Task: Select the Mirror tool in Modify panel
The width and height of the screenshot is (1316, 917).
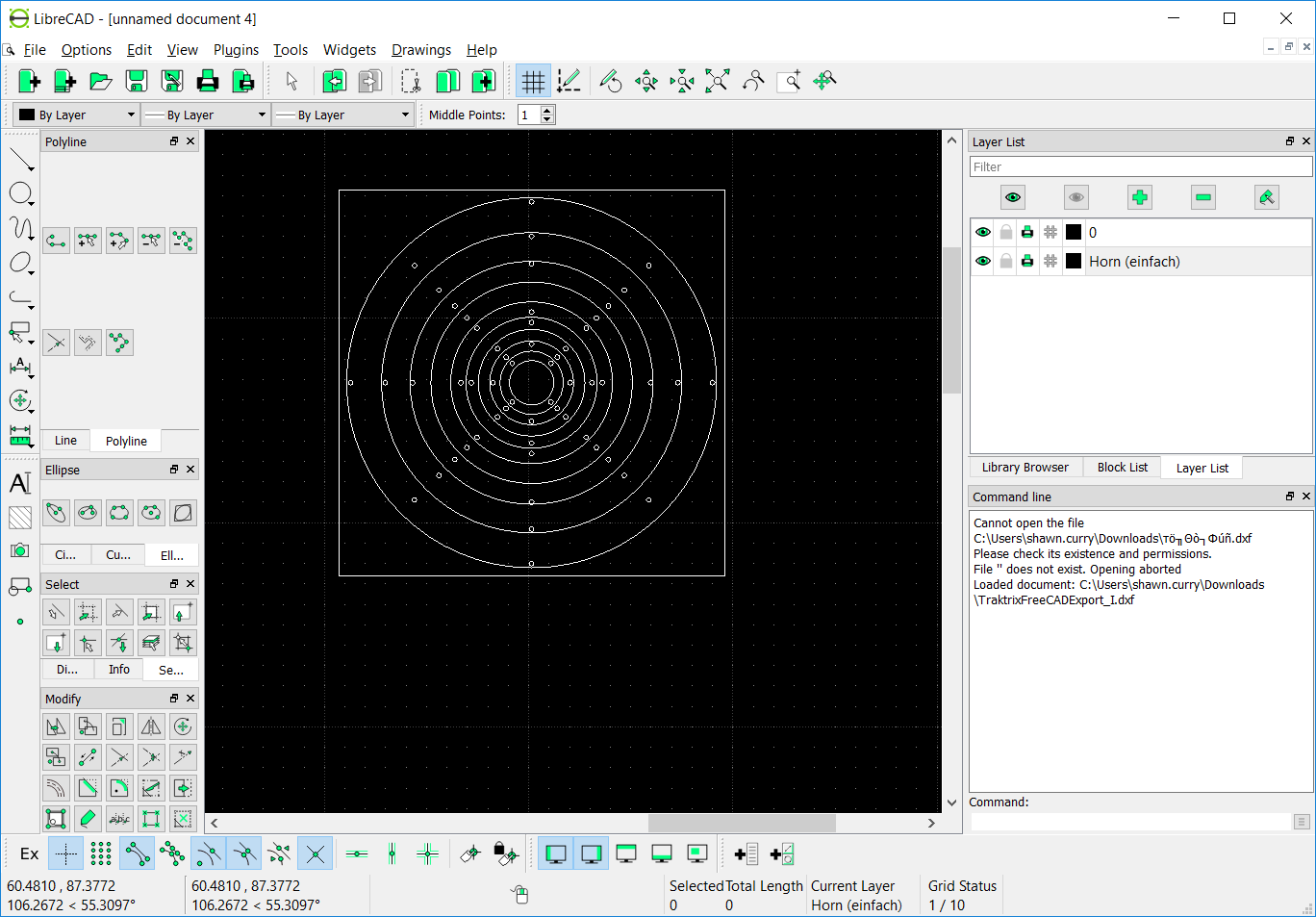Action: point(150,726)
